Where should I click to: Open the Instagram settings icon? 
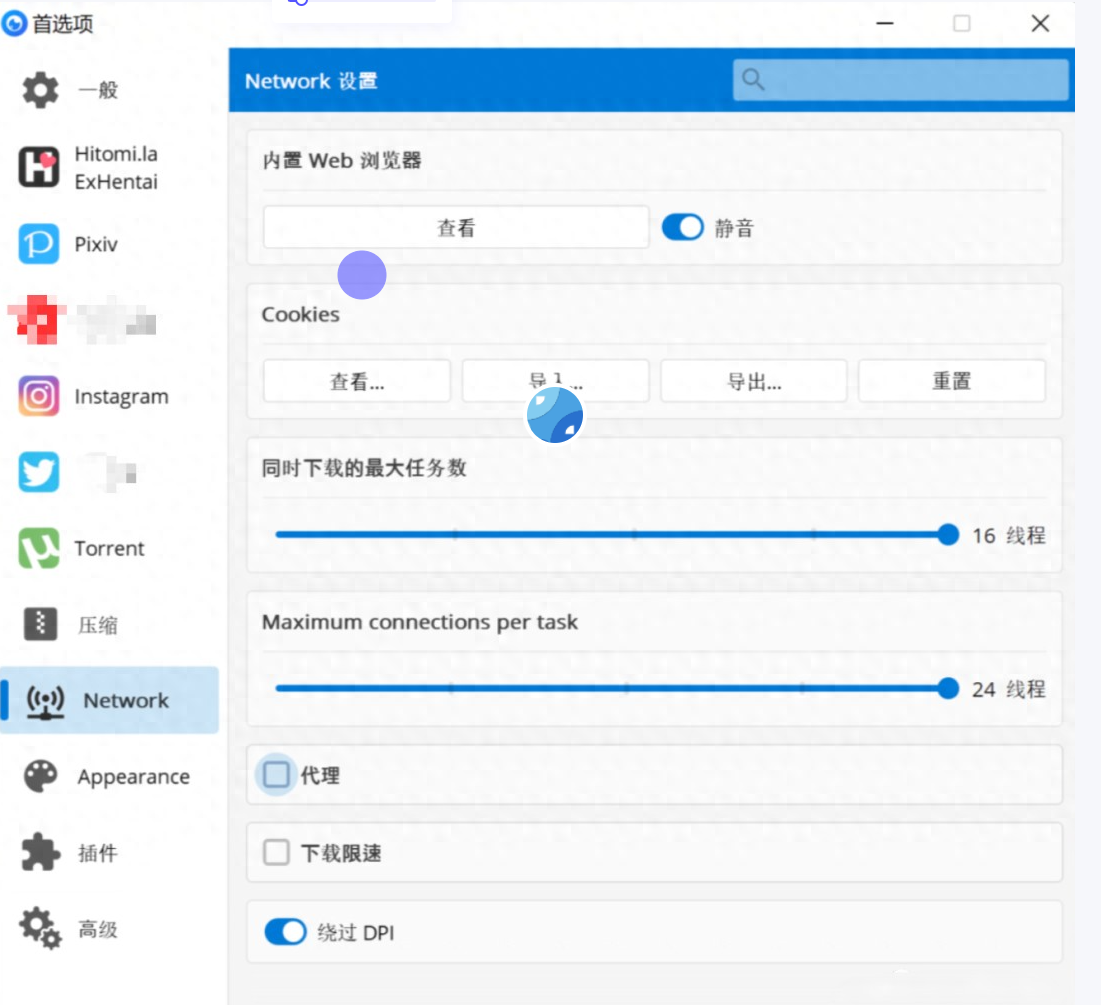39,397
